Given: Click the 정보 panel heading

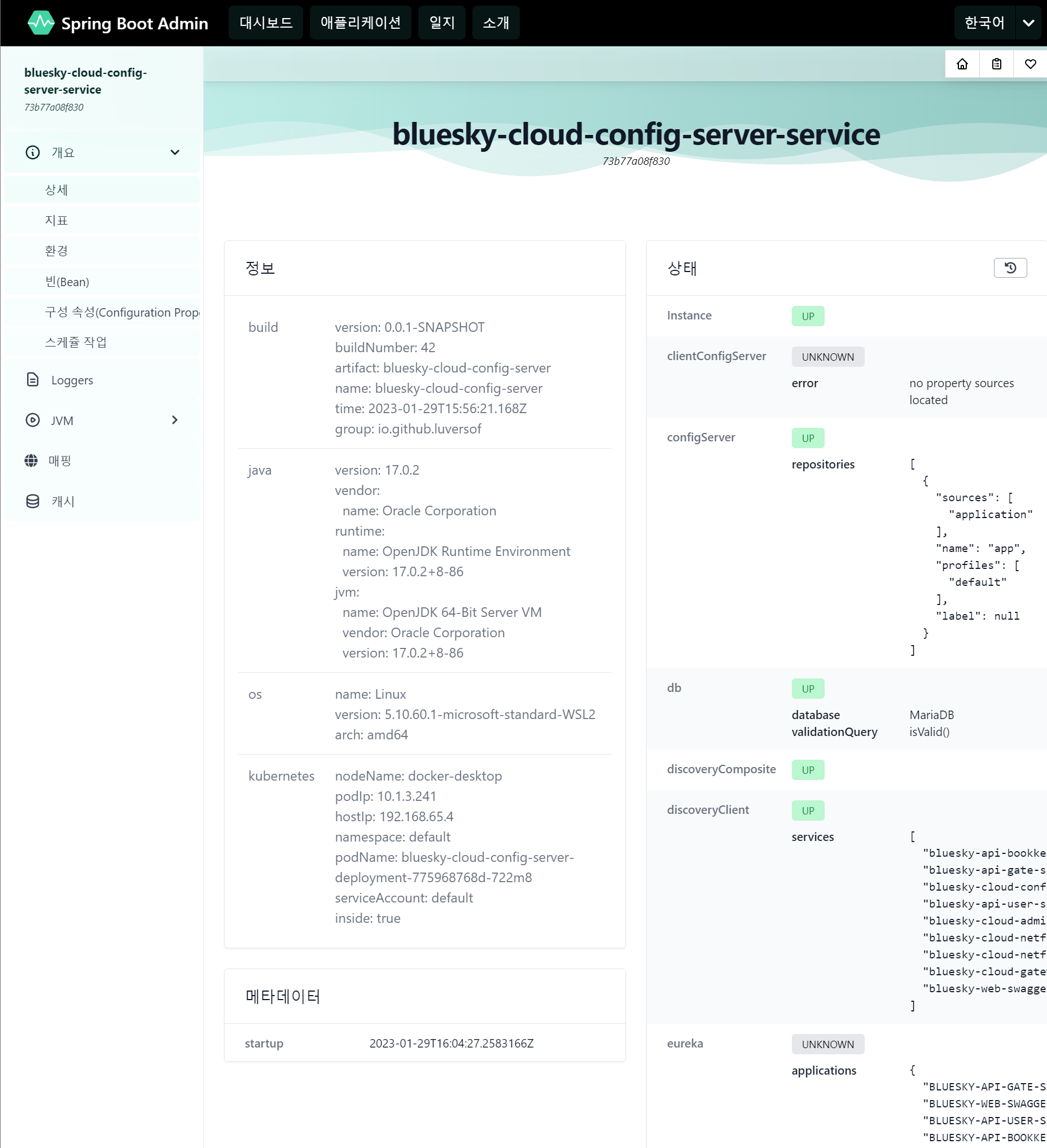Looking at the screenshot, I should 260,268.
